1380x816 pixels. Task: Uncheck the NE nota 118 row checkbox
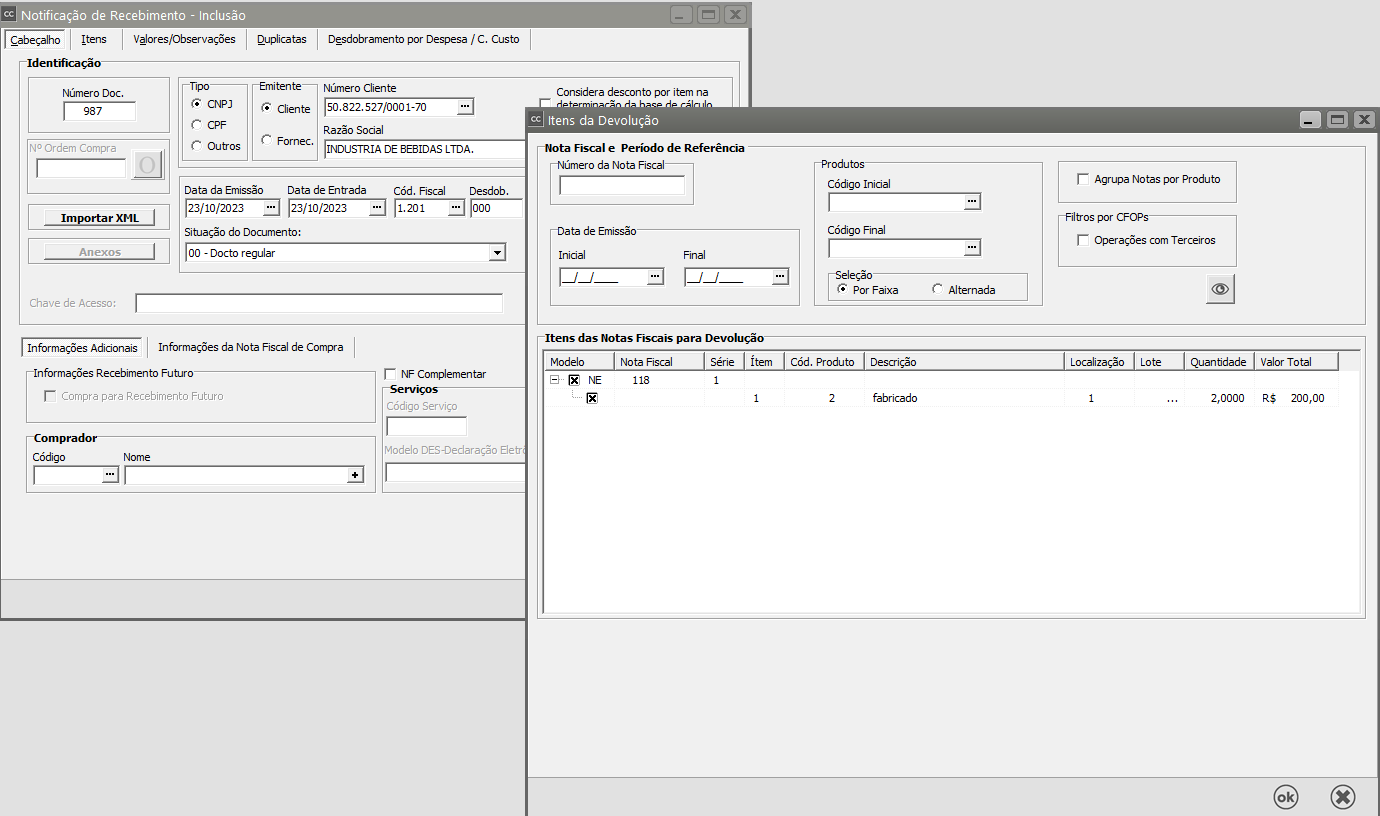pyautogui.click(x=574, y=380)
